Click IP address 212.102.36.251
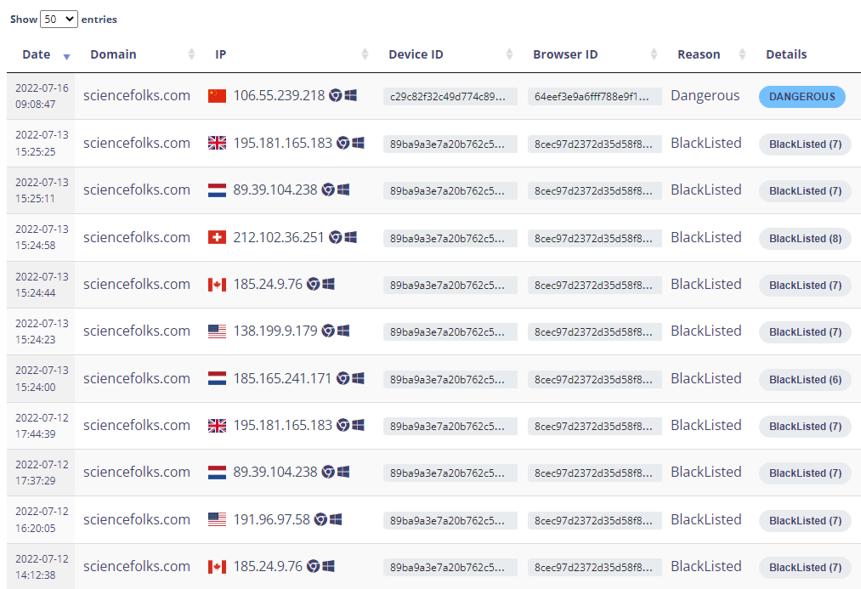The width and height of the screenshot is (861, 589). (278, 237)
